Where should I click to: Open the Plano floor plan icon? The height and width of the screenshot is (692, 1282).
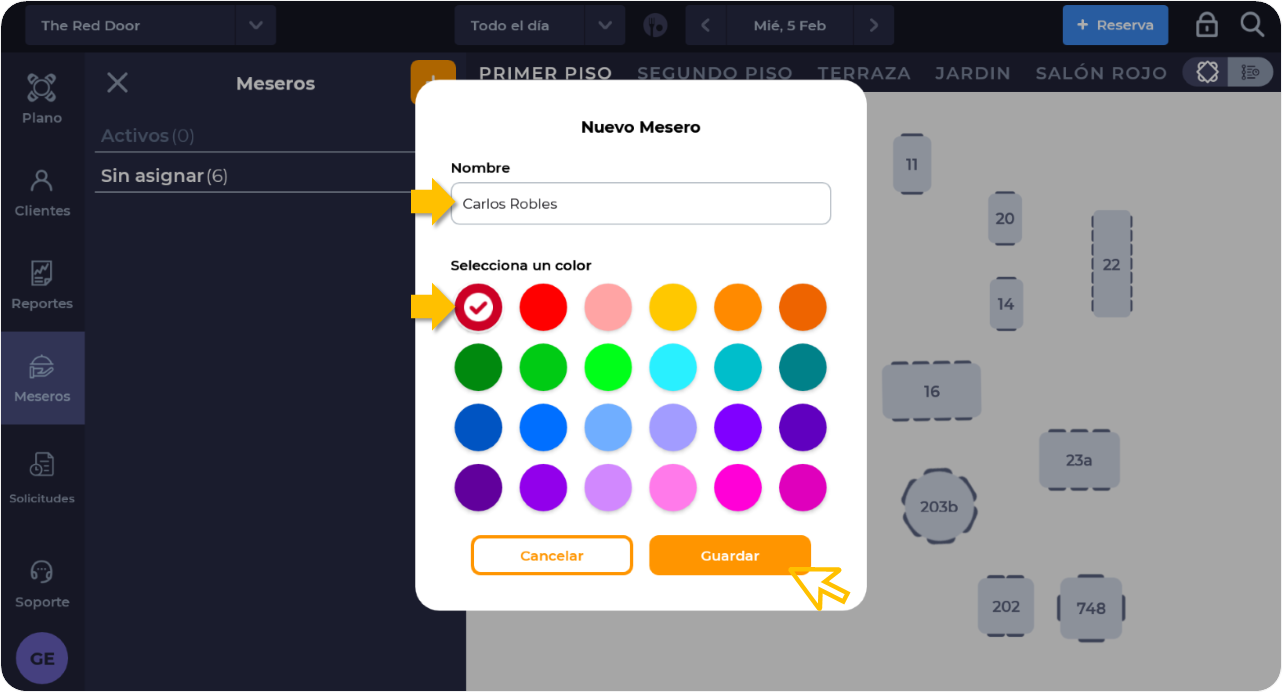tap(42, 88)
